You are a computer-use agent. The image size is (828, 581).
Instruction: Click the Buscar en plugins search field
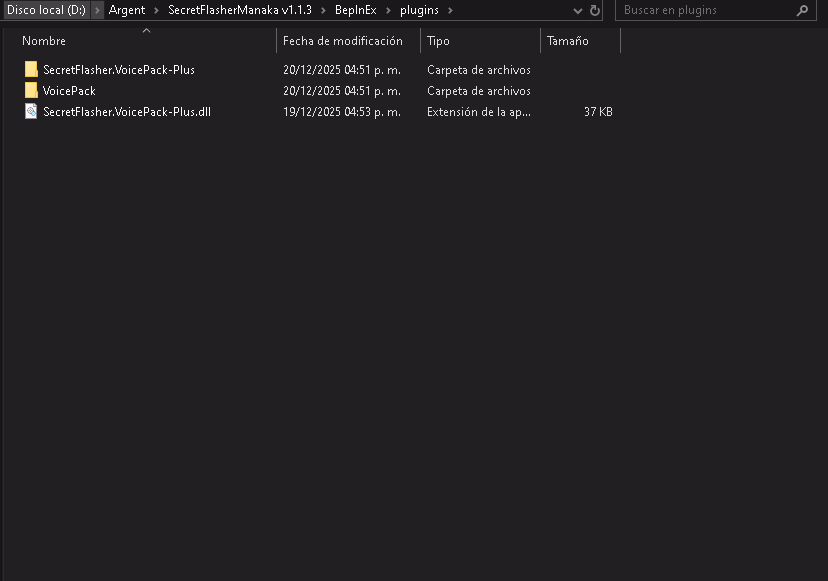click(706, 11)
